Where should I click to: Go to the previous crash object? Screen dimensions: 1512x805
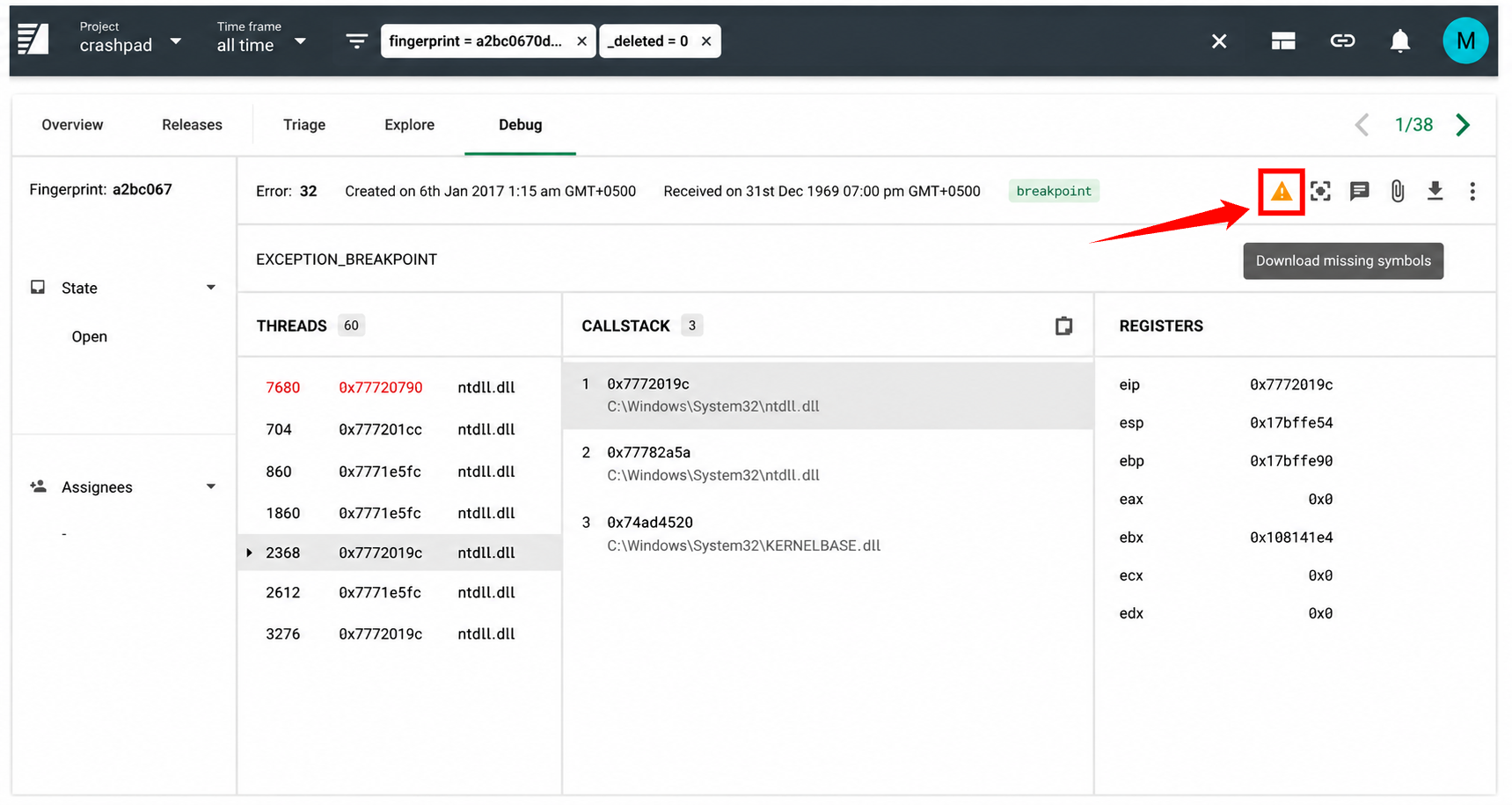(x=1362, y=125)
